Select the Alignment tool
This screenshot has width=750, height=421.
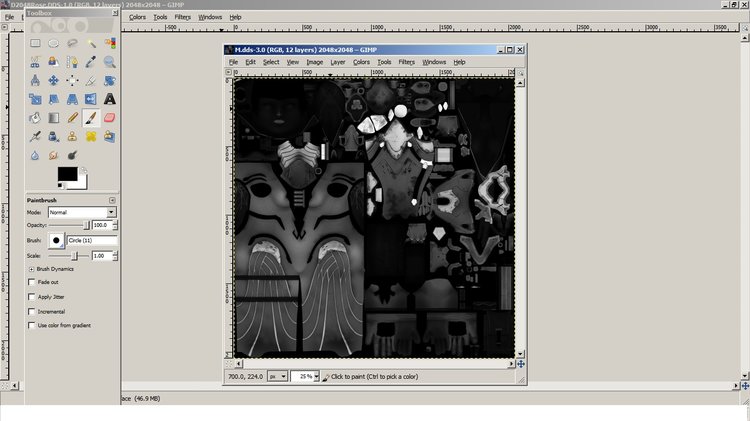[72, 80]
